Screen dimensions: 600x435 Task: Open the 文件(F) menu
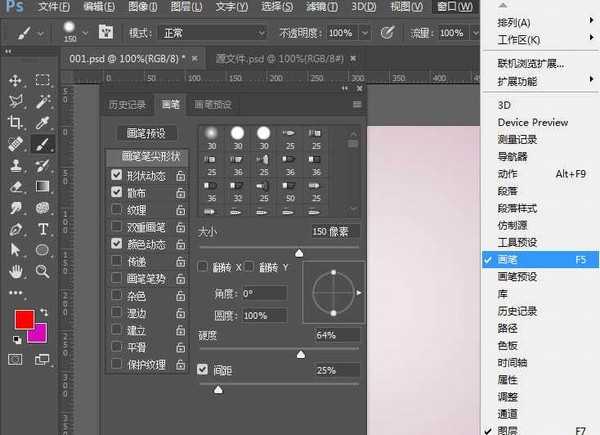coord(54,7)
